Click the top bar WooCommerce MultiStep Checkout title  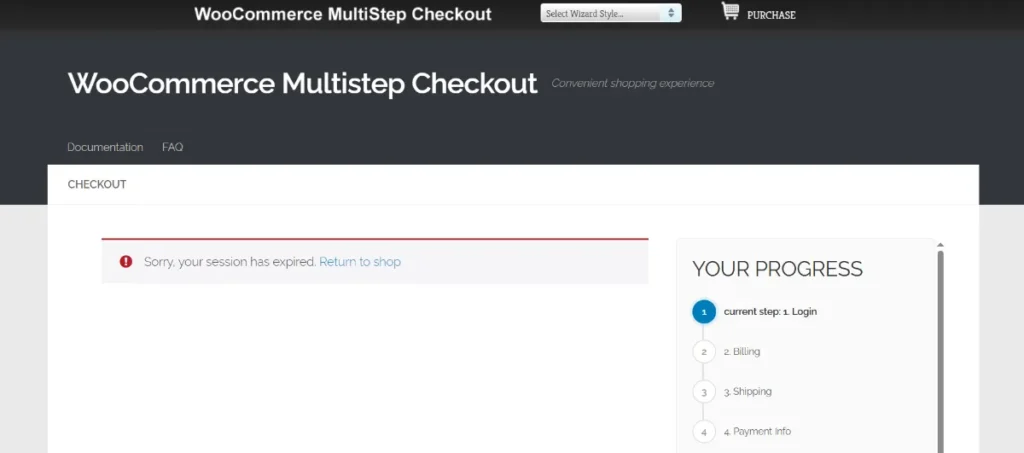(x=343, y=14)
